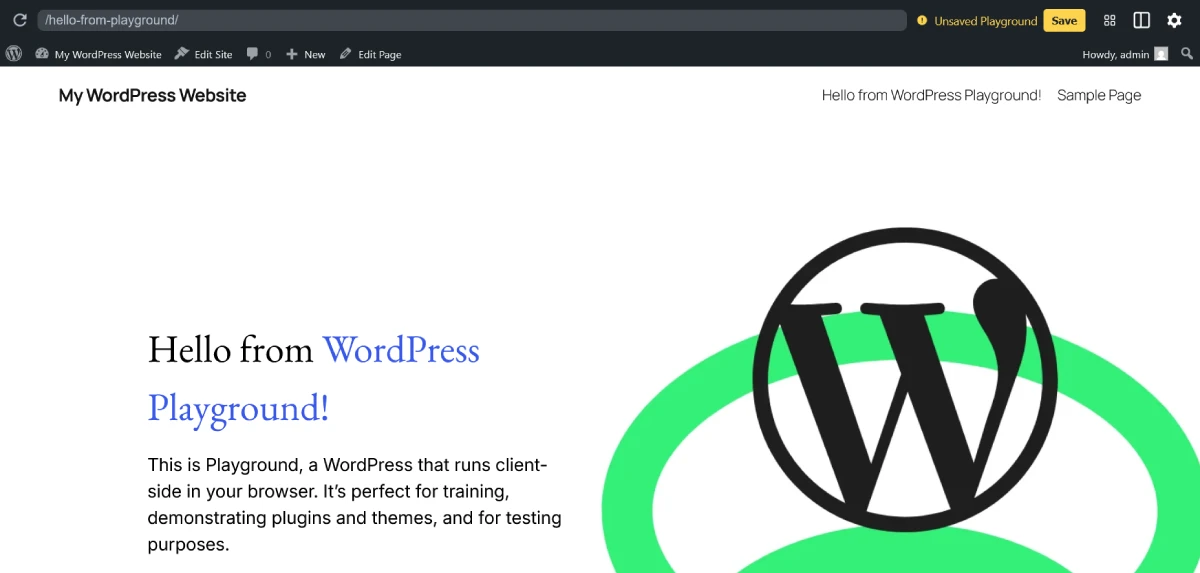This screenshot has height=573, width=1200.
Task: Click the plus icon beside New
Action: (292, 54)
